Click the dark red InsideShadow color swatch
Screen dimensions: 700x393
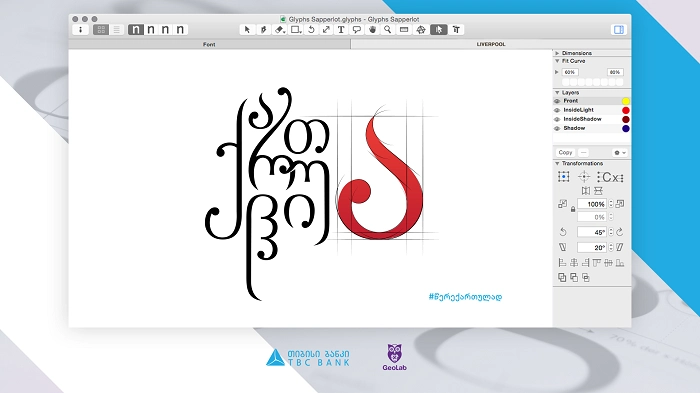(x=625, y=119)
